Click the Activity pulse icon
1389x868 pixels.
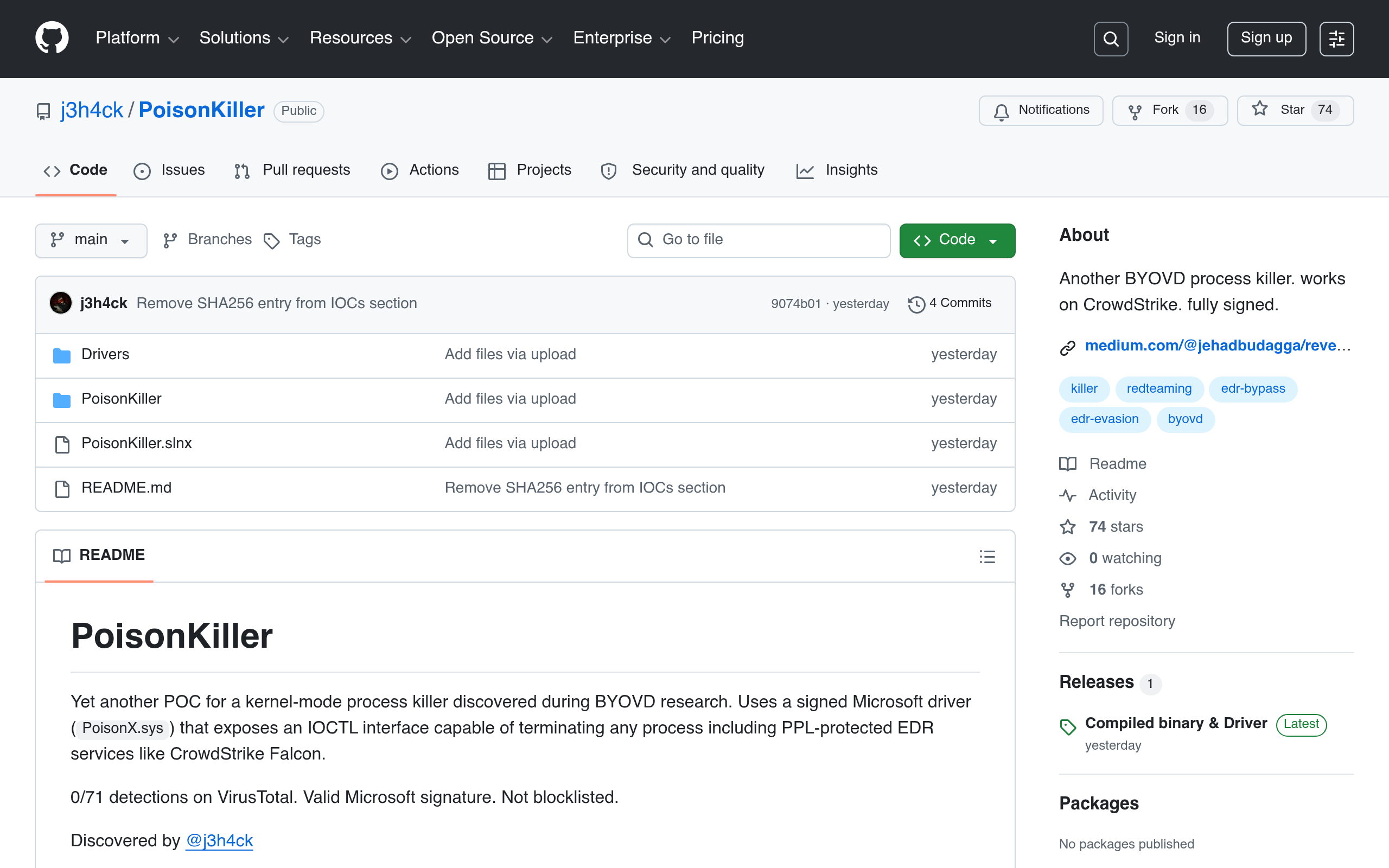coord(1068,495)
